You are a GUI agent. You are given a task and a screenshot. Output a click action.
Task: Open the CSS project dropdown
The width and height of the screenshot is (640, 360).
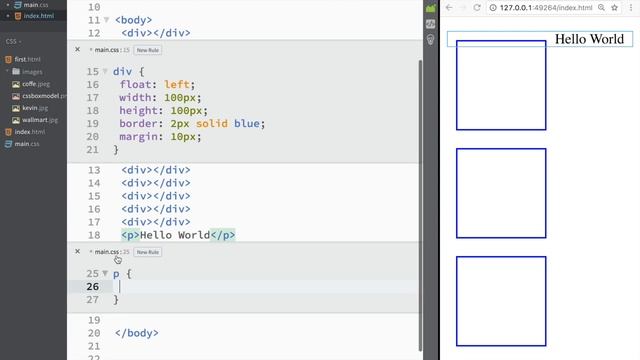[14, 41]
